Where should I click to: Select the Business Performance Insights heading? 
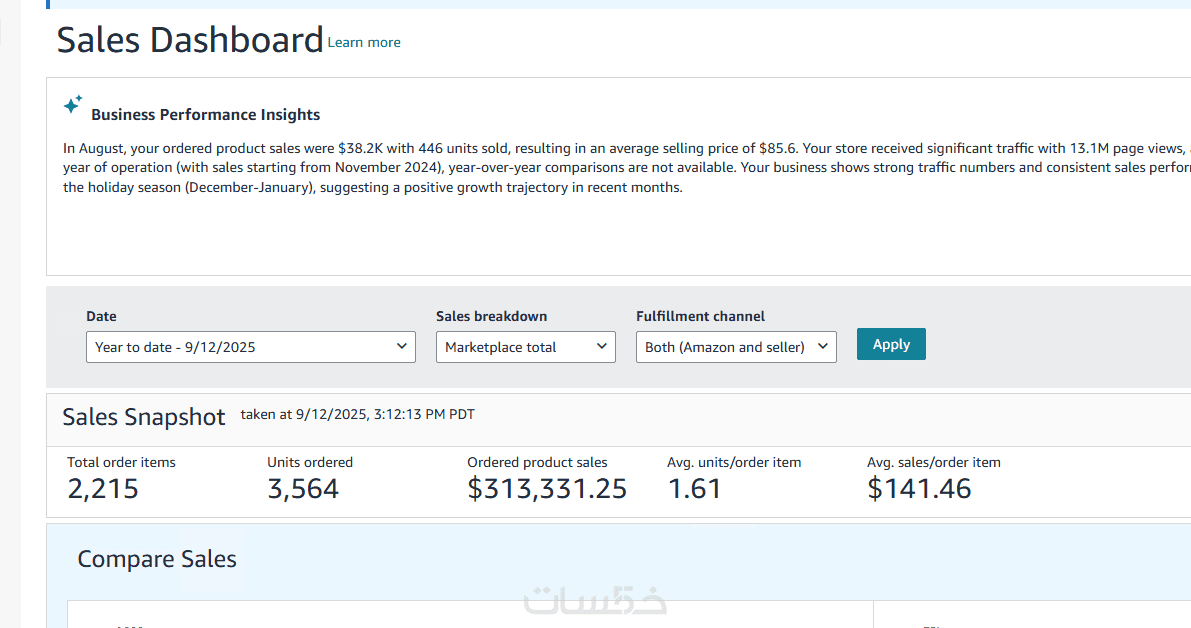[205, 115]
